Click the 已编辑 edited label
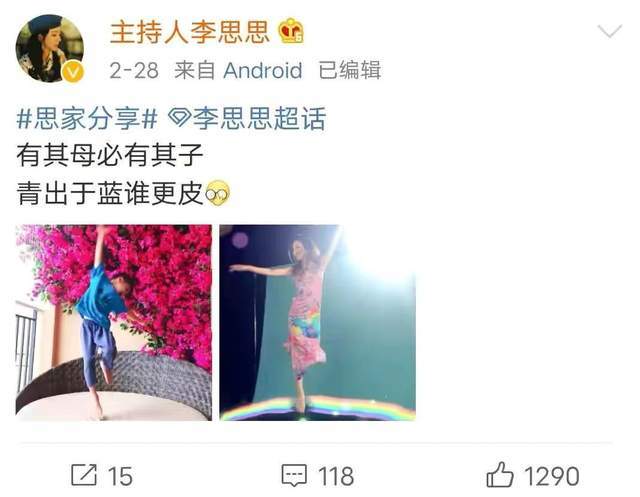 [350, 70]
